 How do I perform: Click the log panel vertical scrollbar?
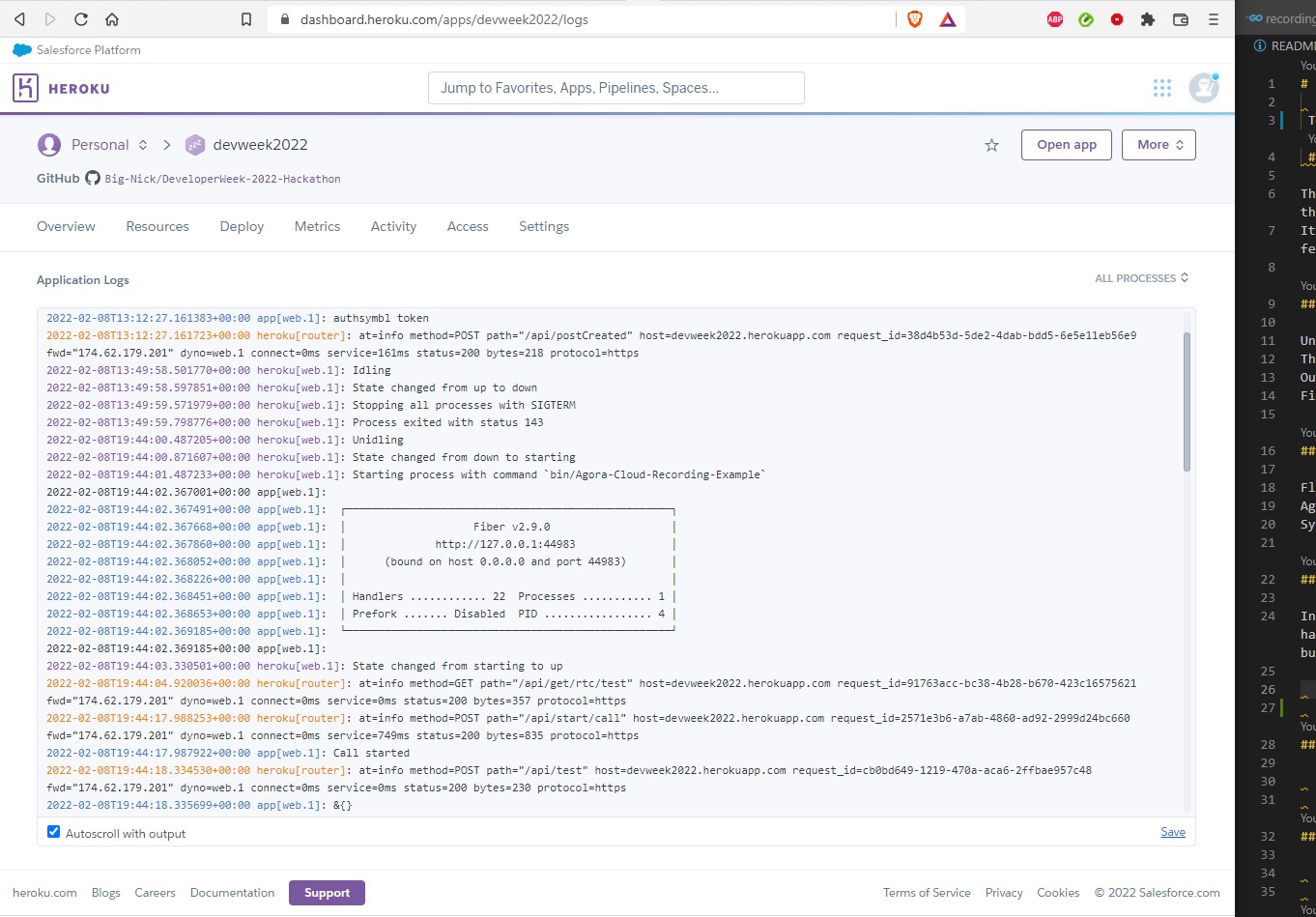pos(1187,401)
